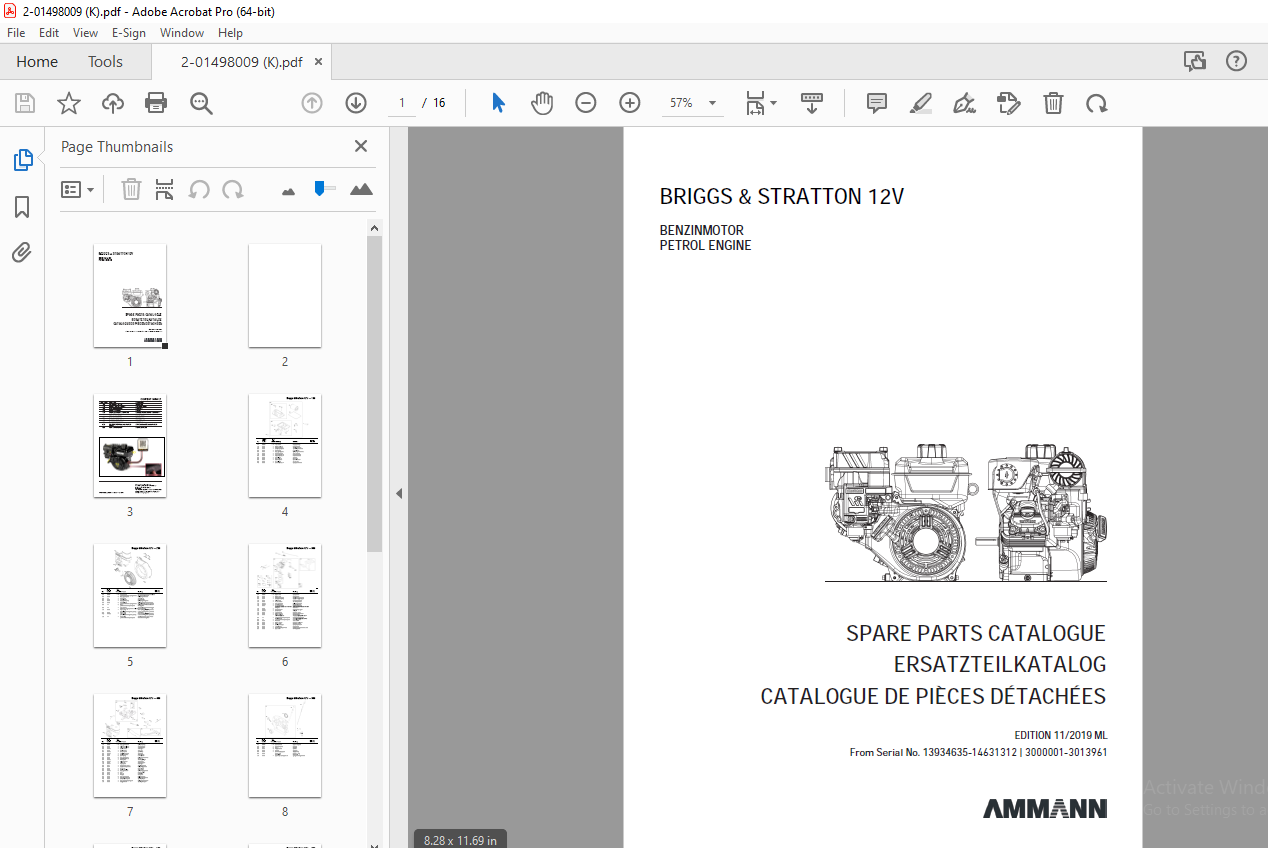Click the thumbnails panel scrollbar
Viewport: 1268px width, 848px height.
pyautogui.click(x=374, y=394)
